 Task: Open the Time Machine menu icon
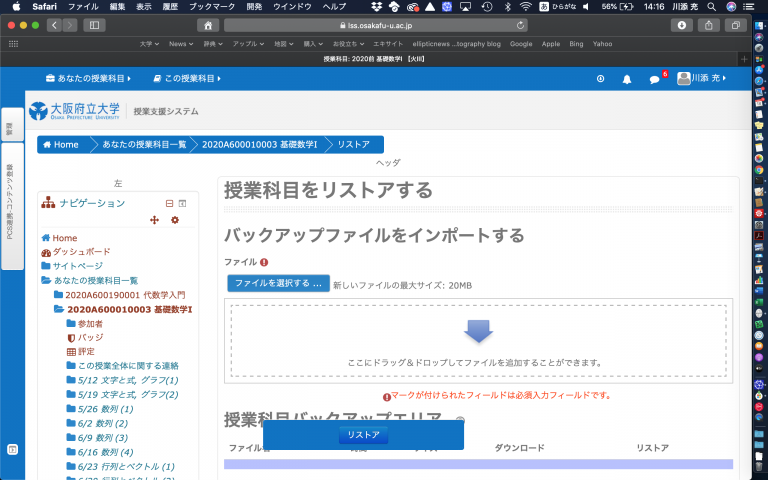(x=487, y=7)
